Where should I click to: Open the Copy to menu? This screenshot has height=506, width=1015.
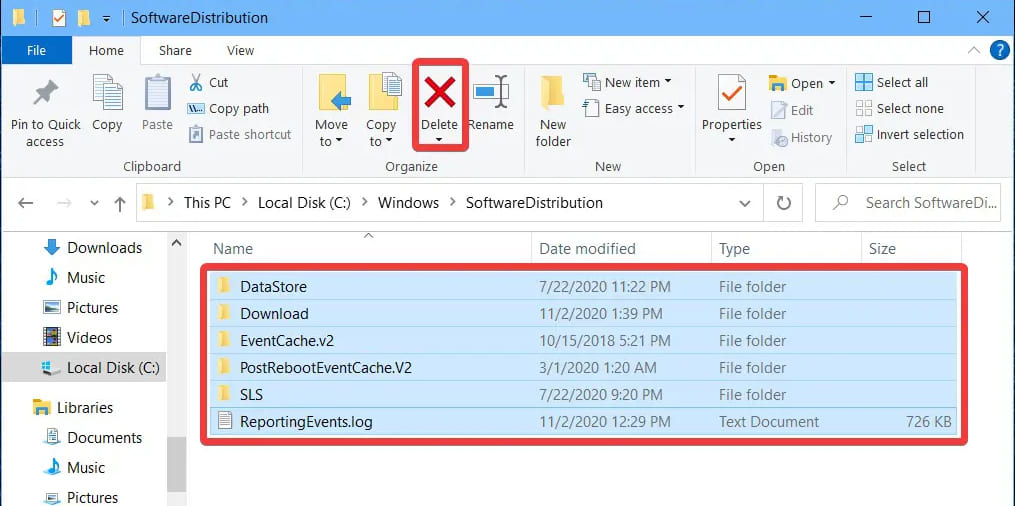pyautogui.click(x=383, y=111)
